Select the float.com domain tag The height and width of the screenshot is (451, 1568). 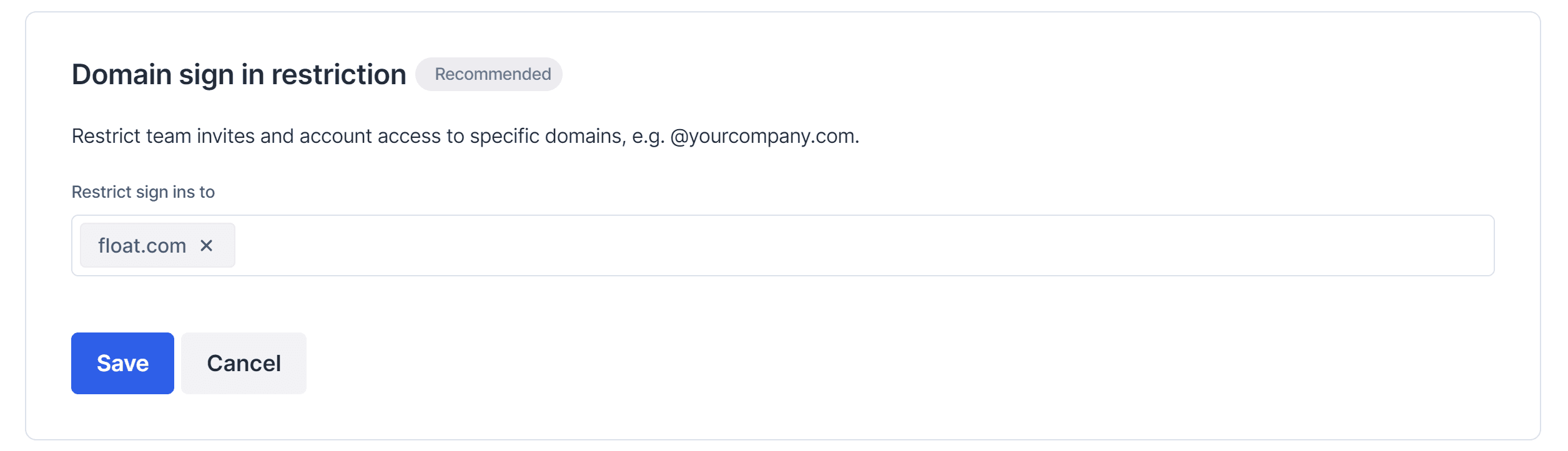pos(142,246)
